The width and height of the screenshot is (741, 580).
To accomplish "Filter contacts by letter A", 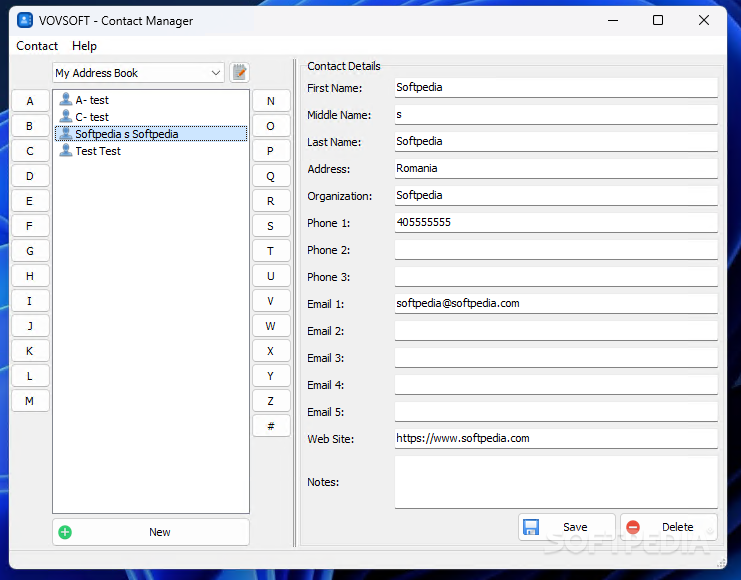I will (30, 101).
